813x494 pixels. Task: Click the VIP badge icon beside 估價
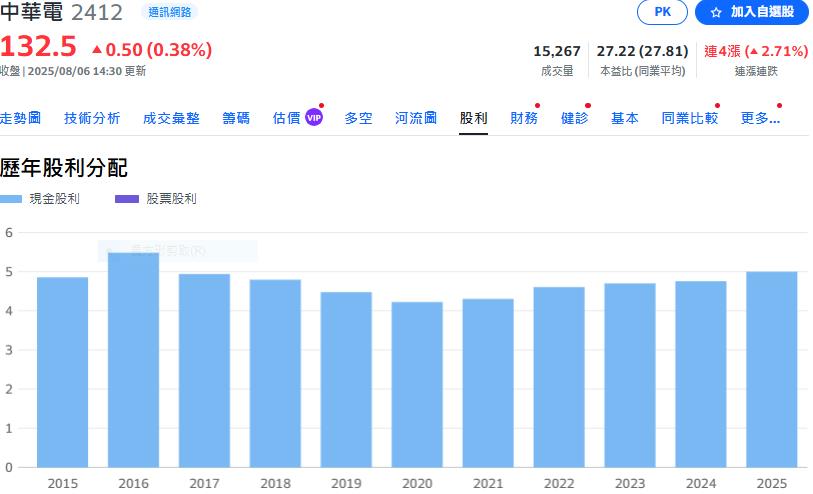[314, 118]
